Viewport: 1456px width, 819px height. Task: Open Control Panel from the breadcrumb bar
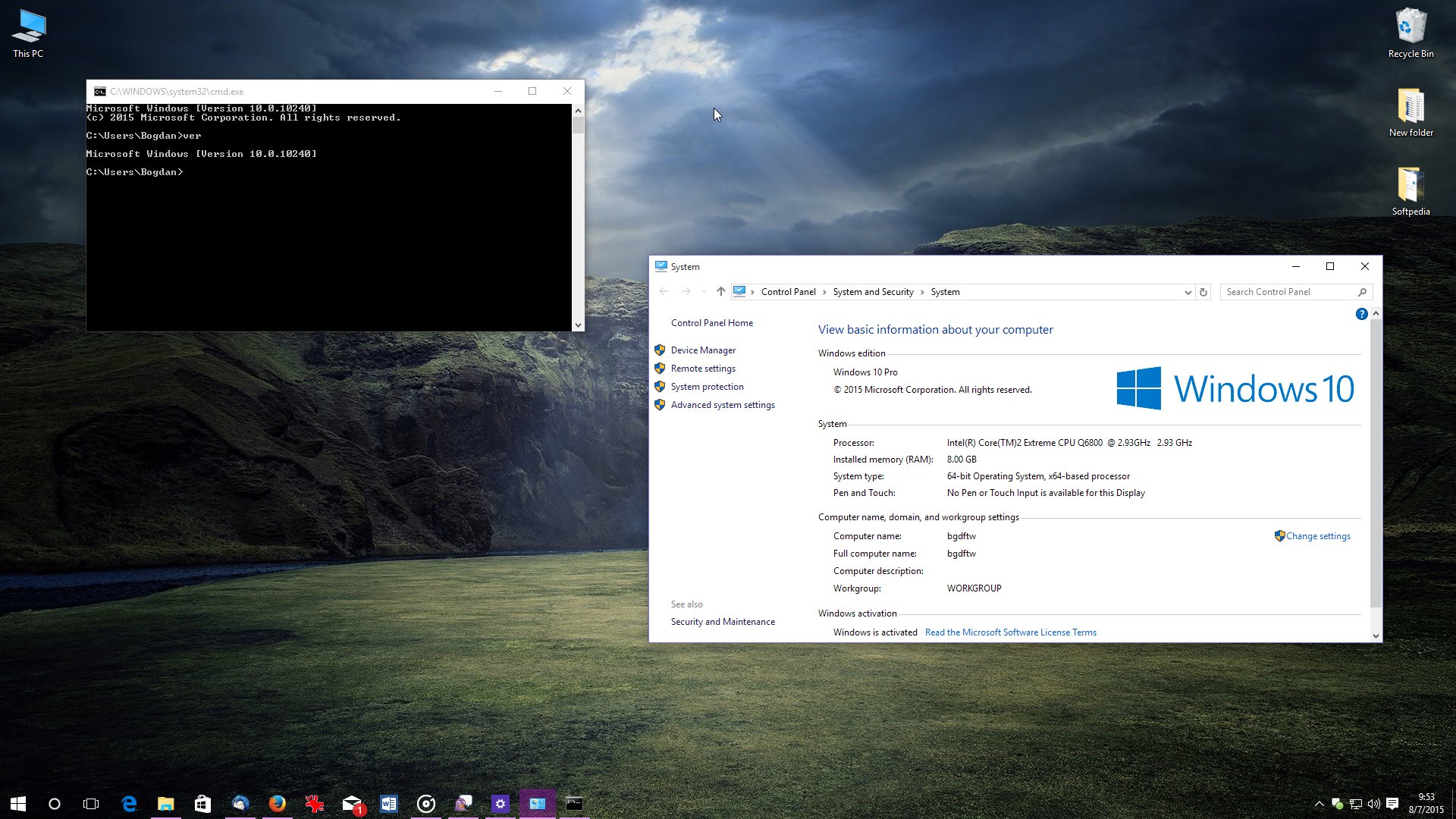tap(789, 291)
